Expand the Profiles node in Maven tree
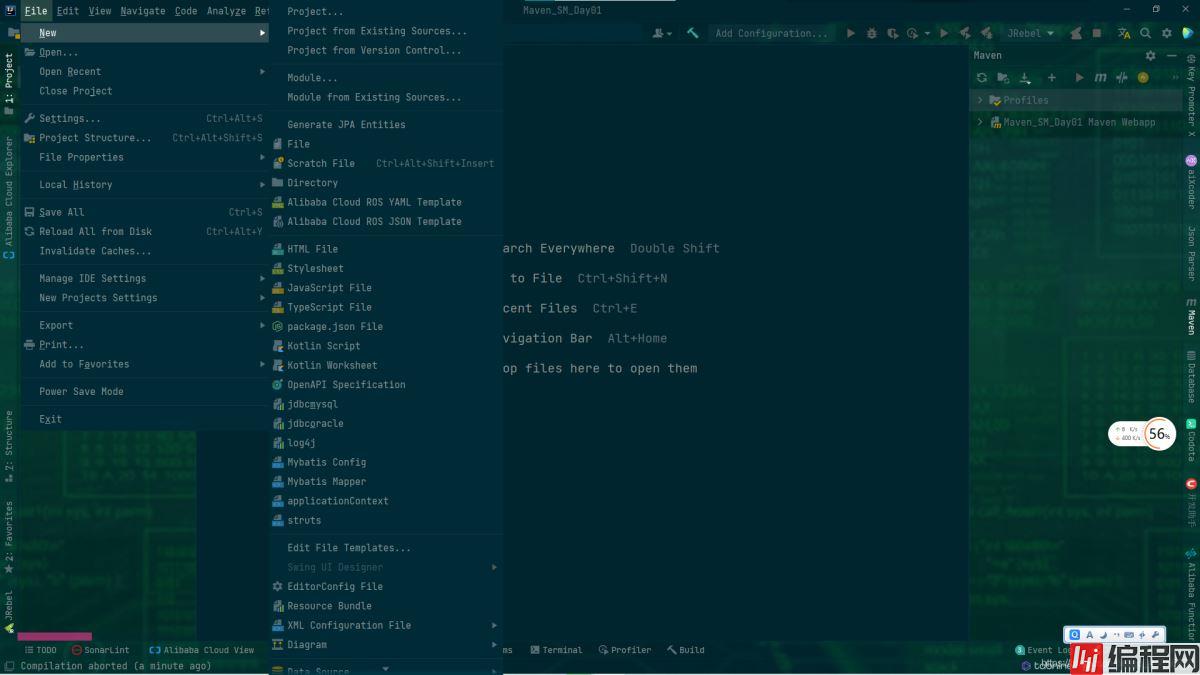Image resolution: width=1200 pixels, height=675 pixels. (x=980, y=100)
